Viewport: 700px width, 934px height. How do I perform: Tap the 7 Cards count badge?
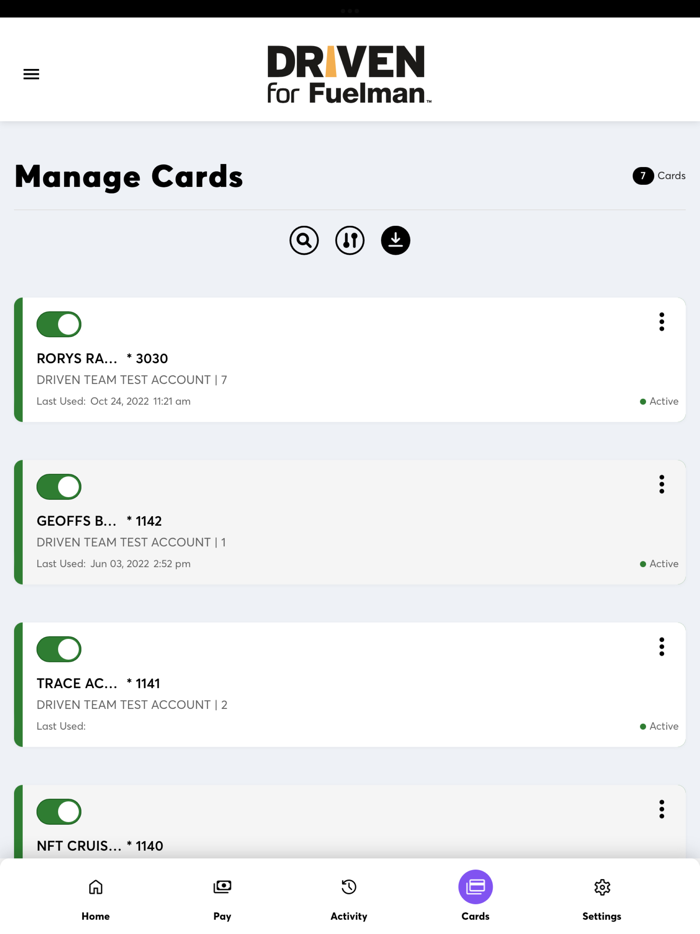pos(658,176)
